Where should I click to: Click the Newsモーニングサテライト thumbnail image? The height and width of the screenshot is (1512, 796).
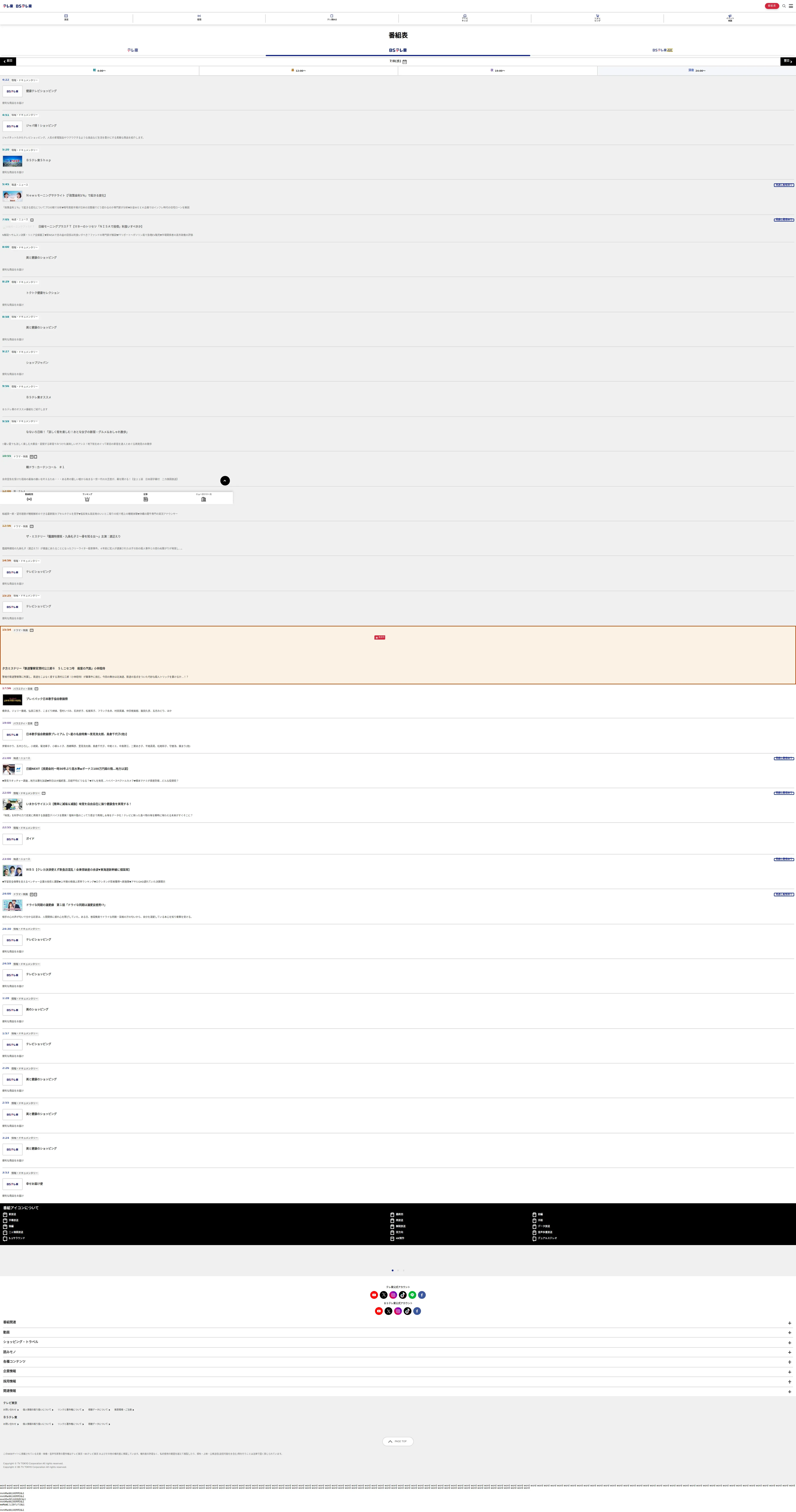pyautogui.click(x=12, y=196)
